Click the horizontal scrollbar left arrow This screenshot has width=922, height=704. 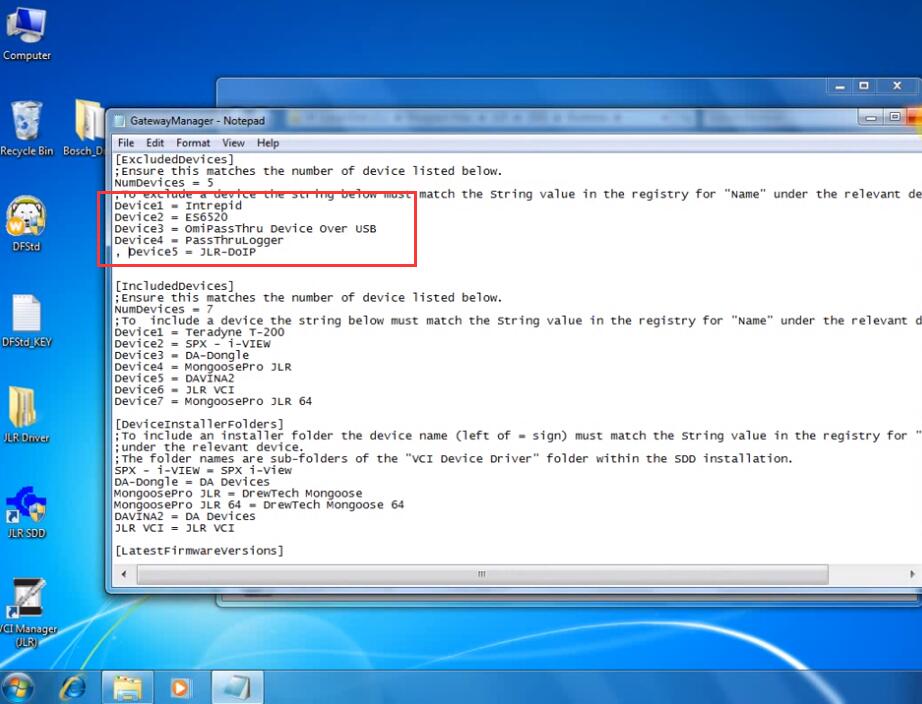coord(123,574)
